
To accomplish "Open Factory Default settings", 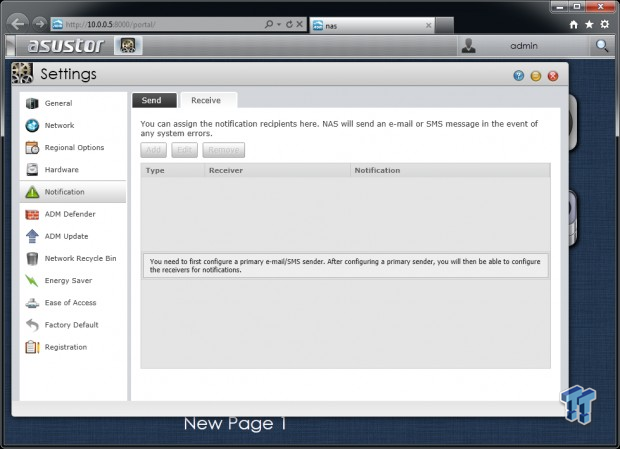I will tap(73, 325).
